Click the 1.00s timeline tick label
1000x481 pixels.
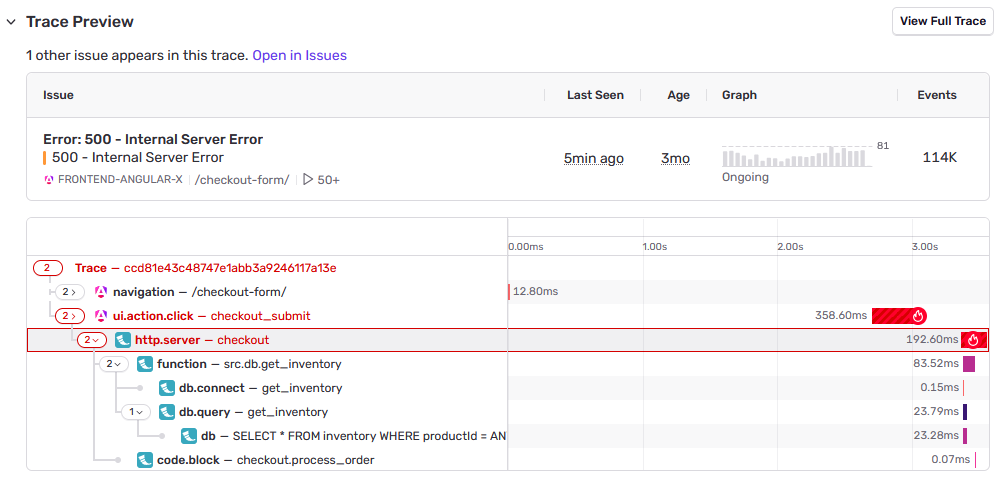click(654, 246)
